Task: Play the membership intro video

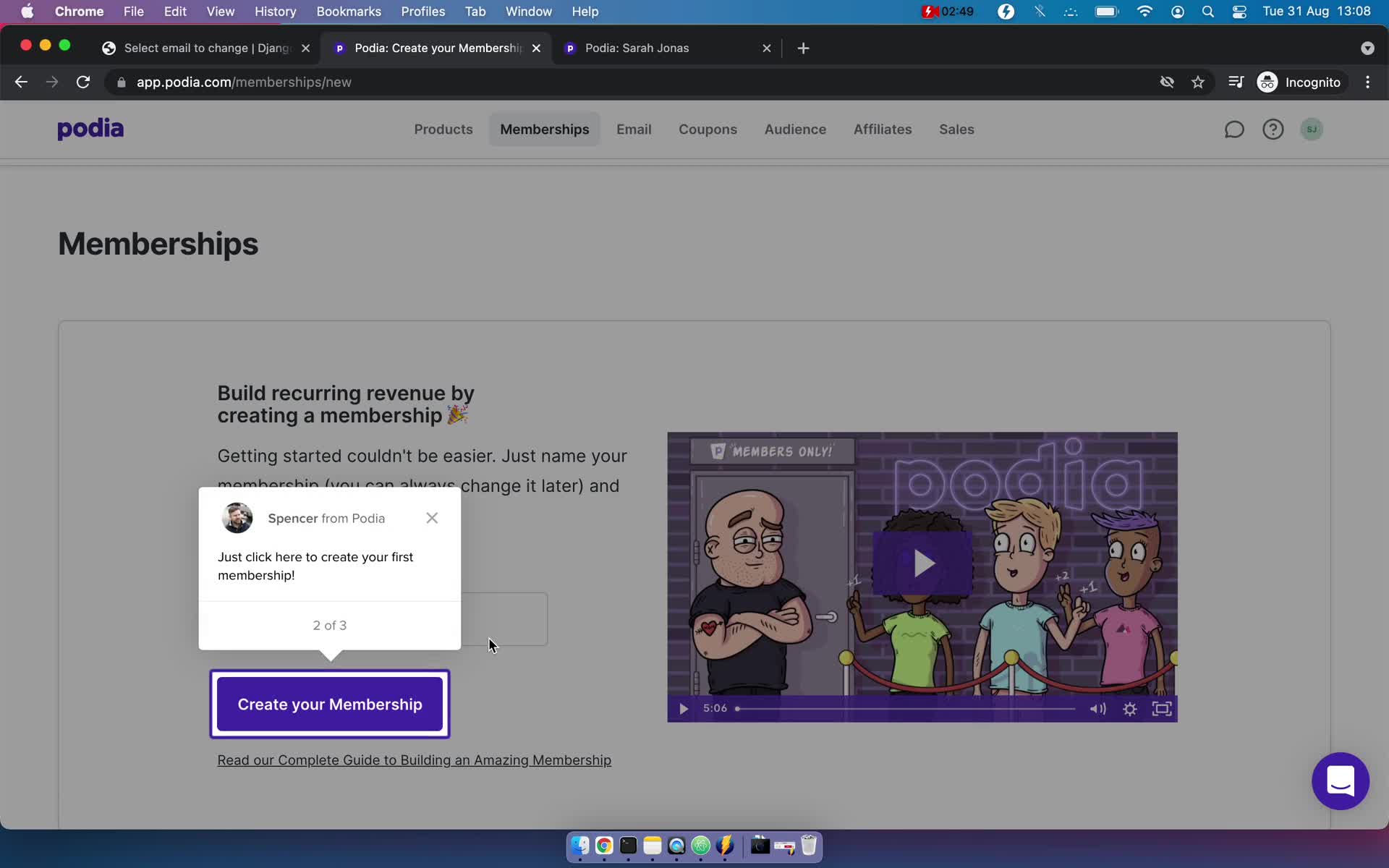Action: [x=921, y=563]
